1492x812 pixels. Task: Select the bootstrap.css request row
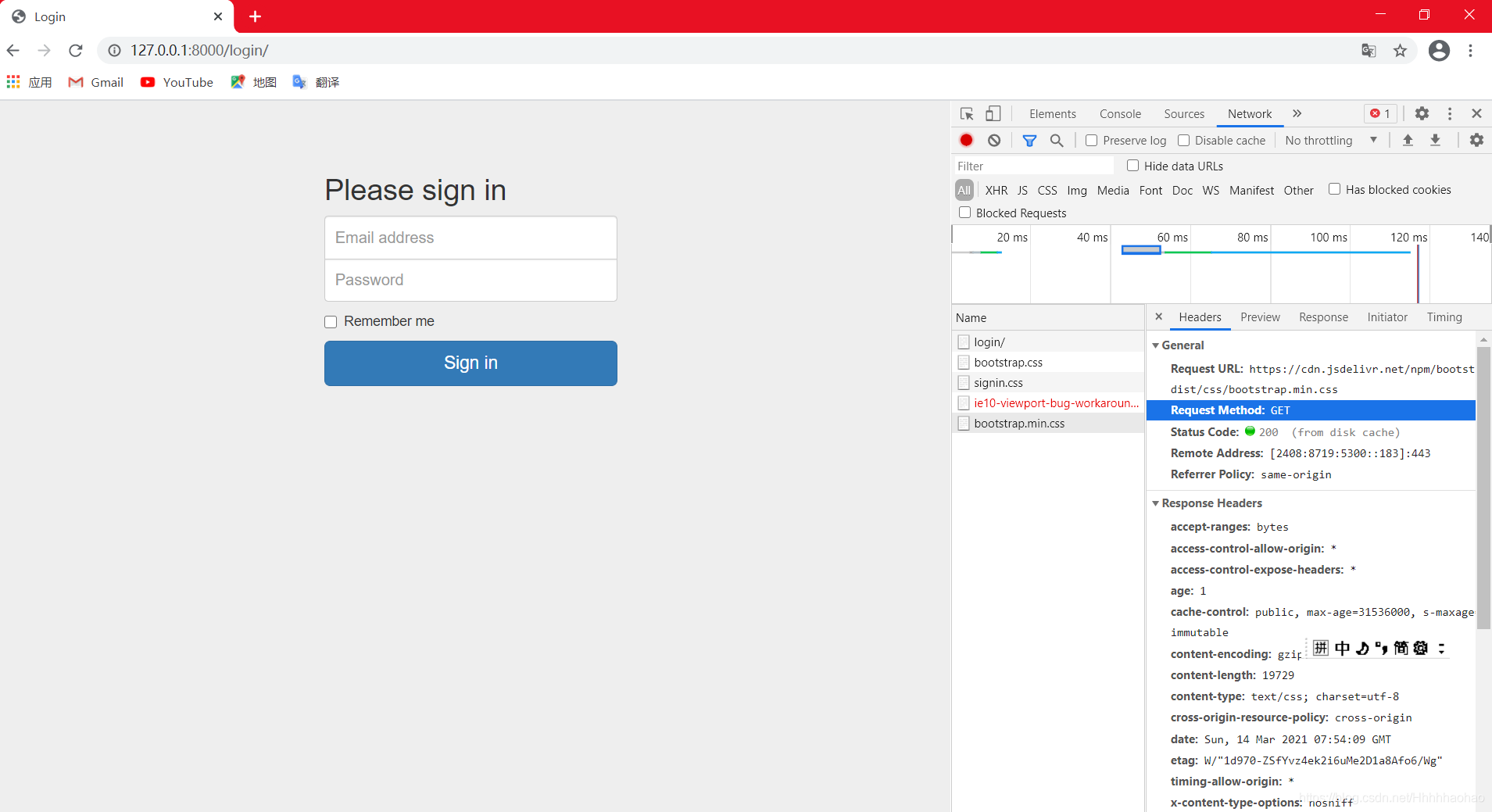1048,363
